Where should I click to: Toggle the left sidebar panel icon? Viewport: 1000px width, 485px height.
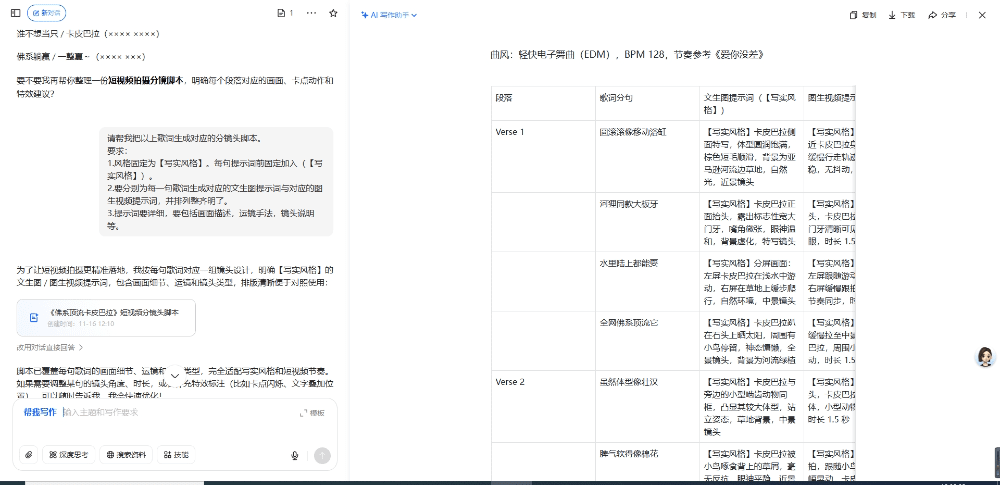pyautogui.click(x=17, y=14)
